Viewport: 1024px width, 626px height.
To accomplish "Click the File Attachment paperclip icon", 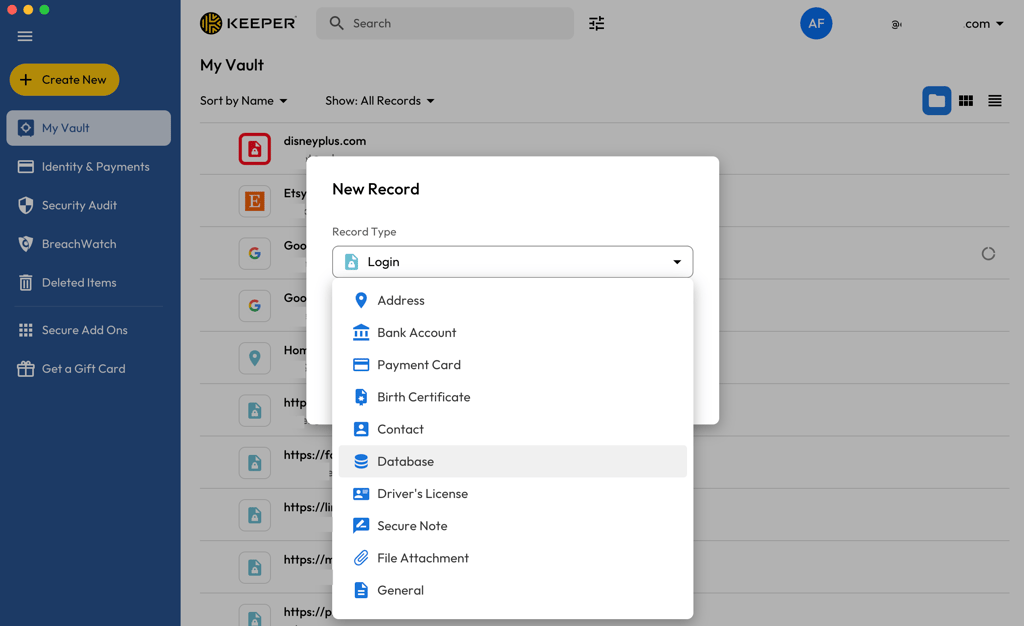I will (x=360, y=557).
